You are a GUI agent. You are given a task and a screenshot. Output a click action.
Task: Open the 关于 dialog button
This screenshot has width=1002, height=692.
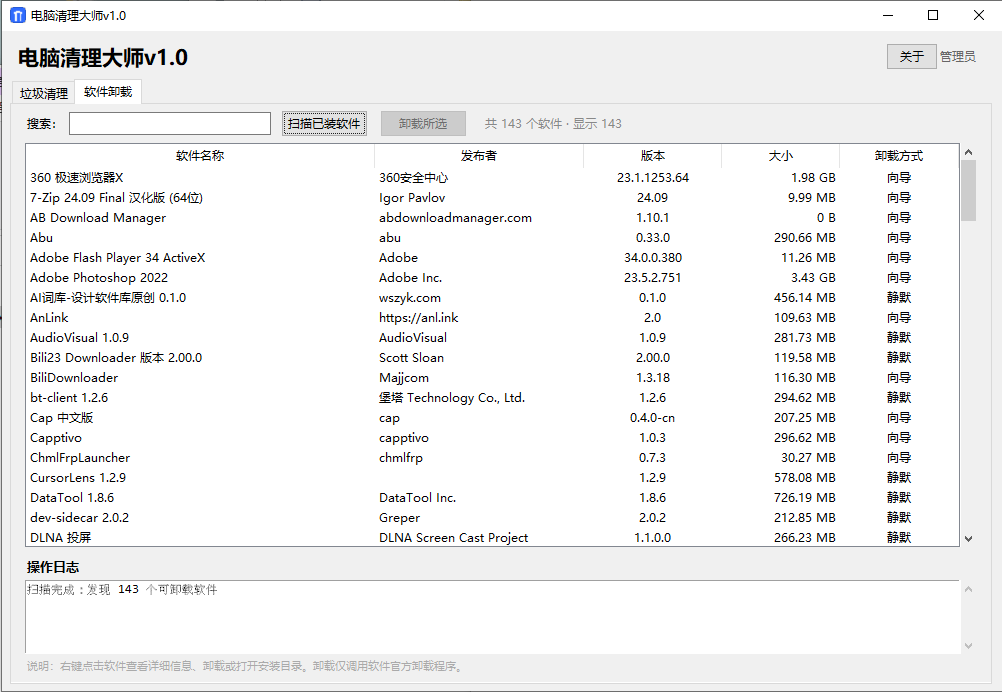(x=911, y=57)
